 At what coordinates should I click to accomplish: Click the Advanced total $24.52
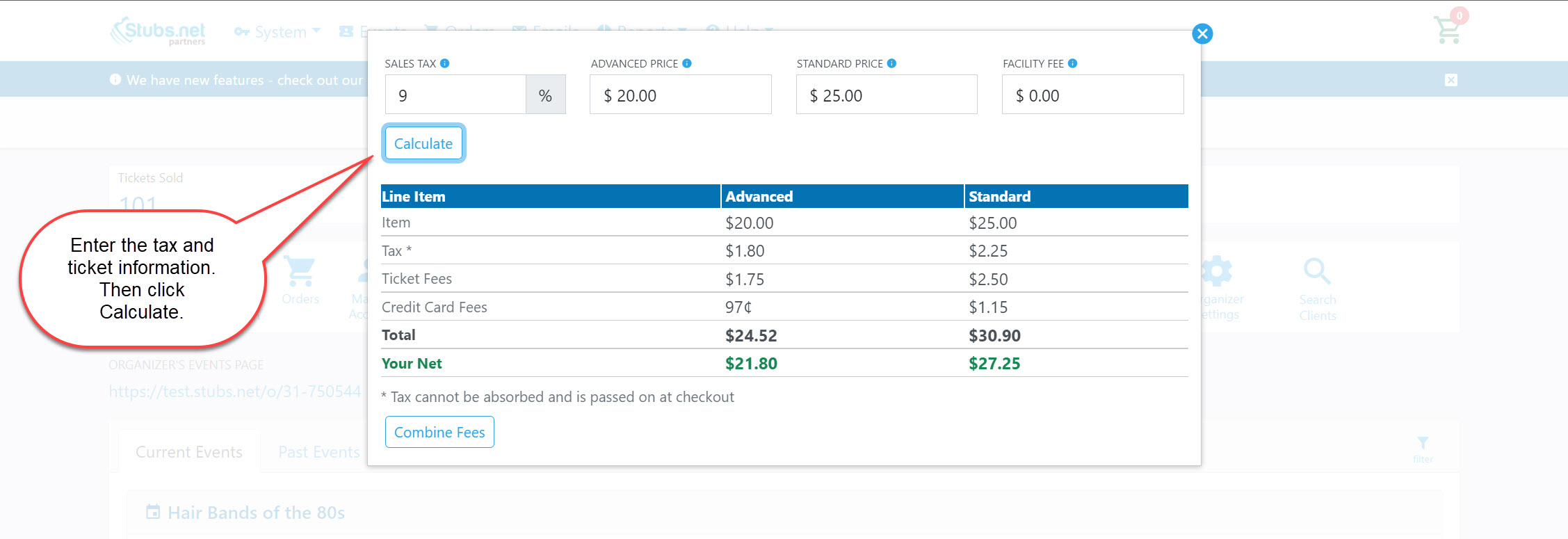751,335
